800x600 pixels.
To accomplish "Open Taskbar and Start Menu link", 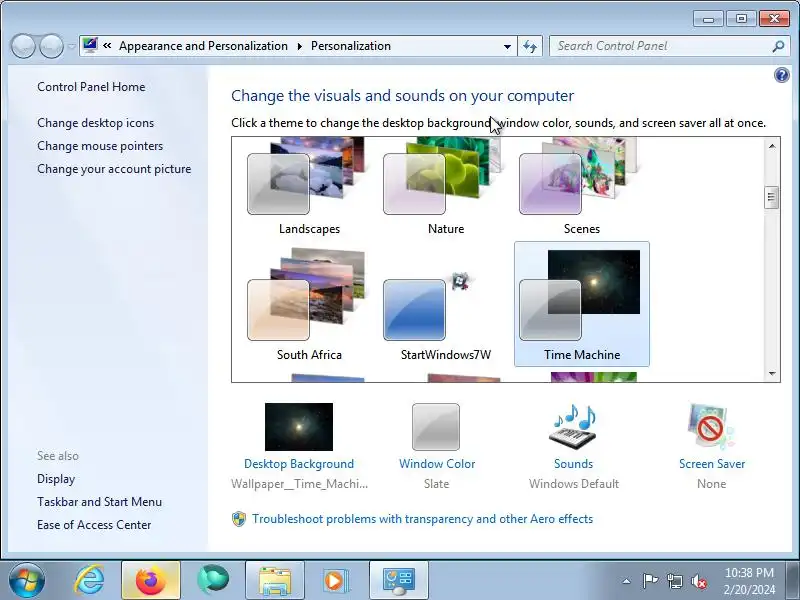I will click(99, 502).
